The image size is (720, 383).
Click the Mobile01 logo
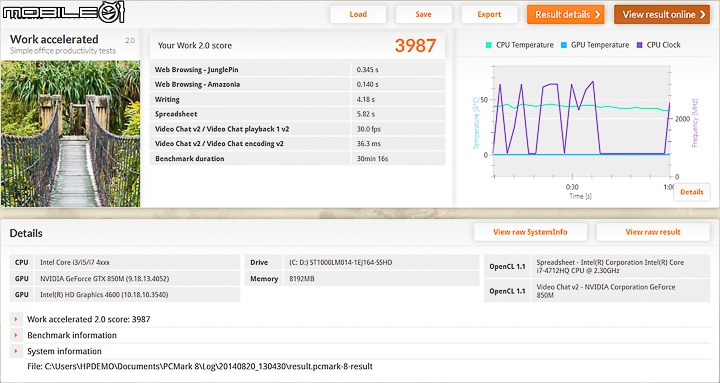(x=63, y=12)
